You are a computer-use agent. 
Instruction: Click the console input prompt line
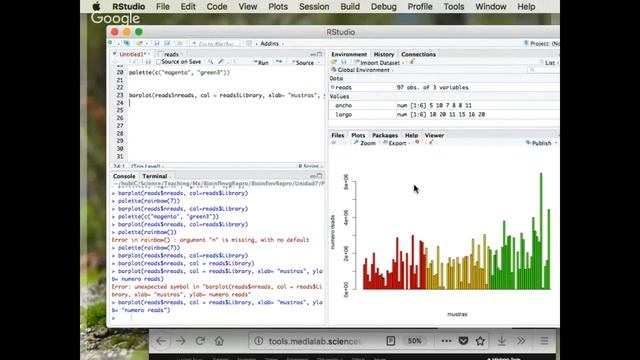coord(217,318)
